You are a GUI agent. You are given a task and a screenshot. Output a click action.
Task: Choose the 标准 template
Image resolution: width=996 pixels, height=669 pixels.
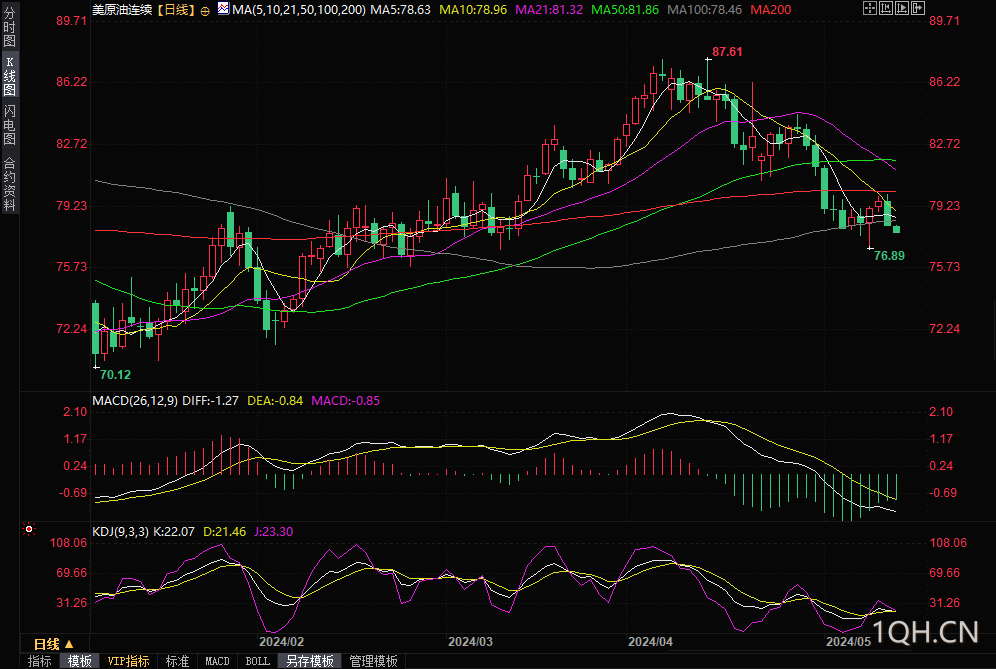[x=177, y=661]
